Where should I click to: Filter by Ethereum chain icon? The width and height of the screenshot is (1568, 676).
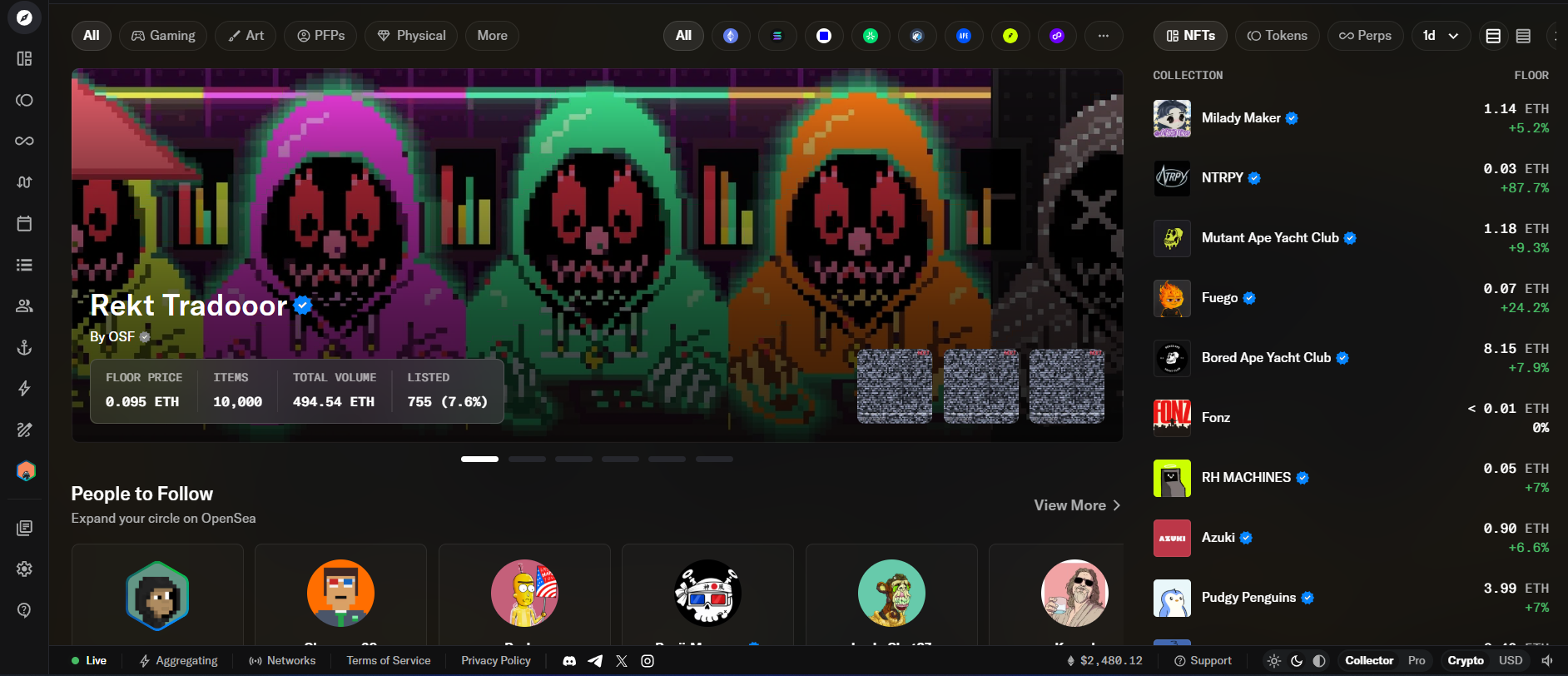tap(731, 36)
